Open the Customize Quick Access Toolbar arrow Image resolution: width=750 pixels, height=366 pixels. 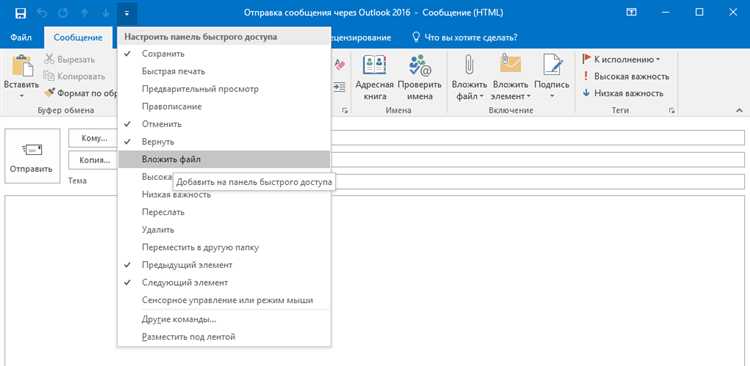[127, 13]
